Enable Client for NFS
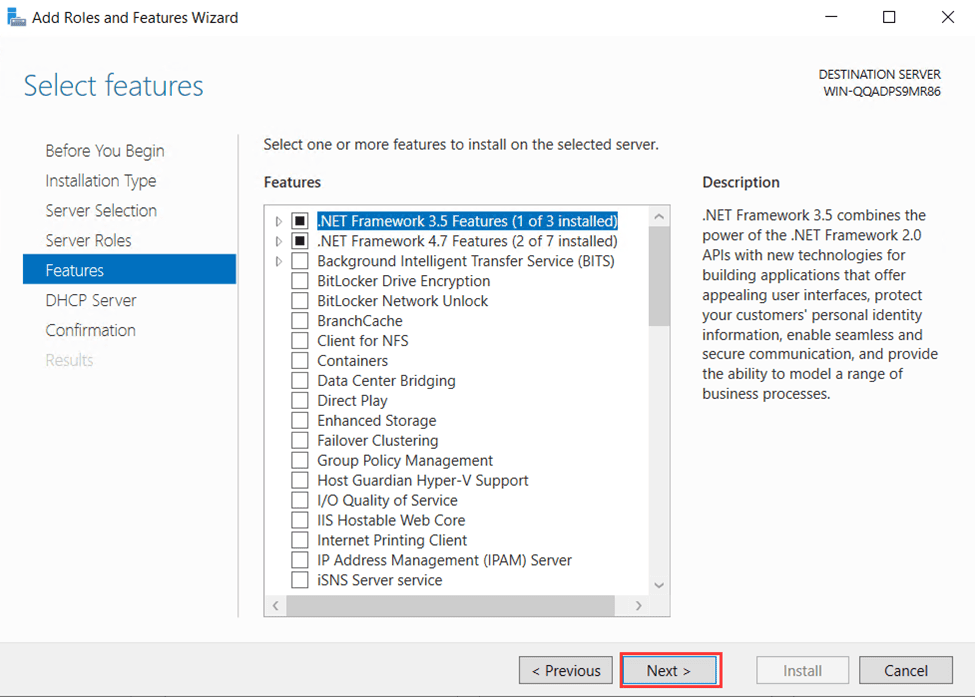The width and height of the screenshot is (975, 697). point(298,341)
